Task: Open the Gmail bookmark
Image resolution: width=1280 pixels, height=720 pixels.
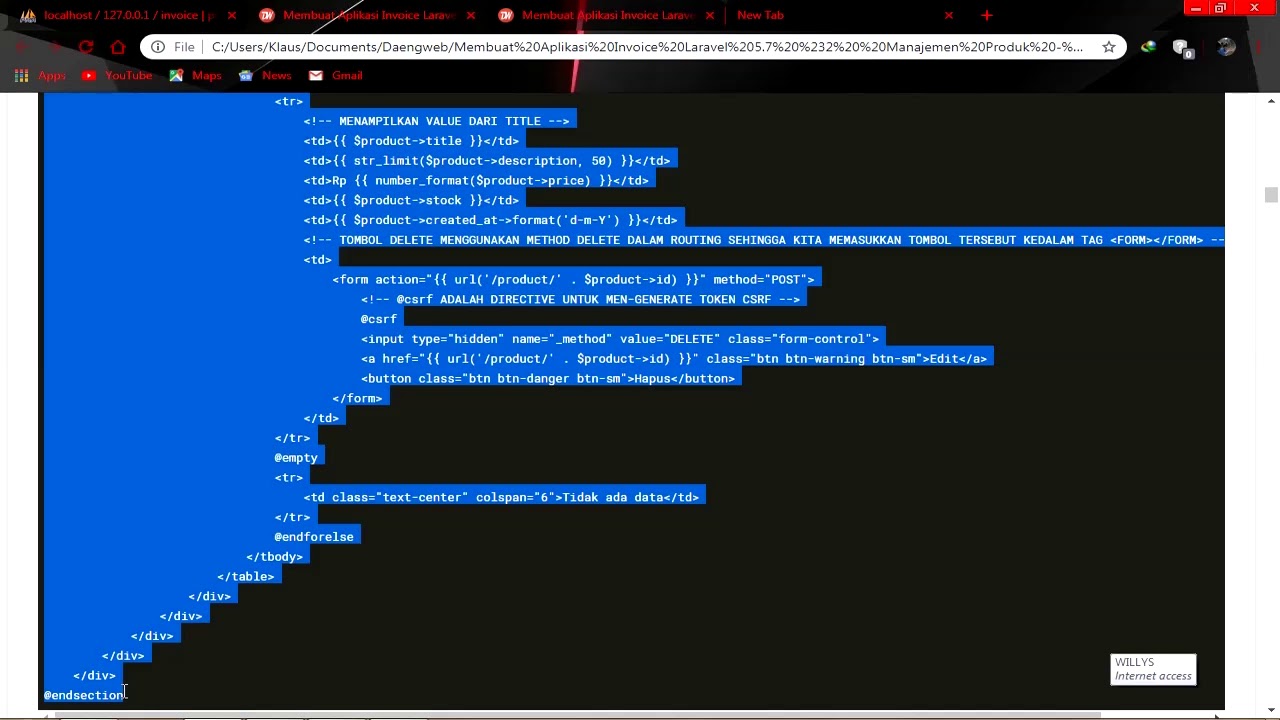Action: pos(336,75)
